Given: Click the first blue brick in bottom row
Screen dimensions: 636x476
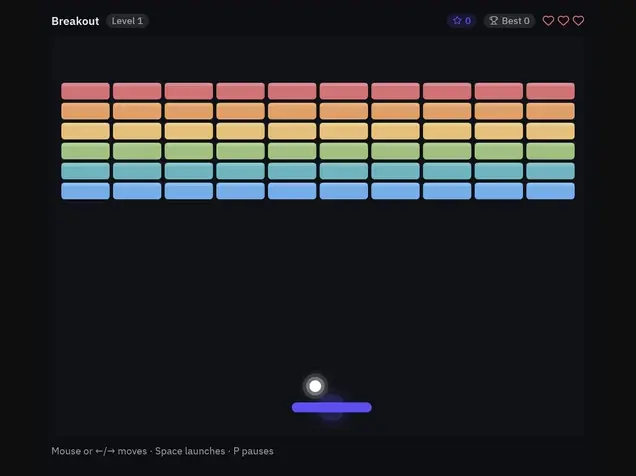Looking at the screenshot, I should pyautogui.click(x=86, y=191).
